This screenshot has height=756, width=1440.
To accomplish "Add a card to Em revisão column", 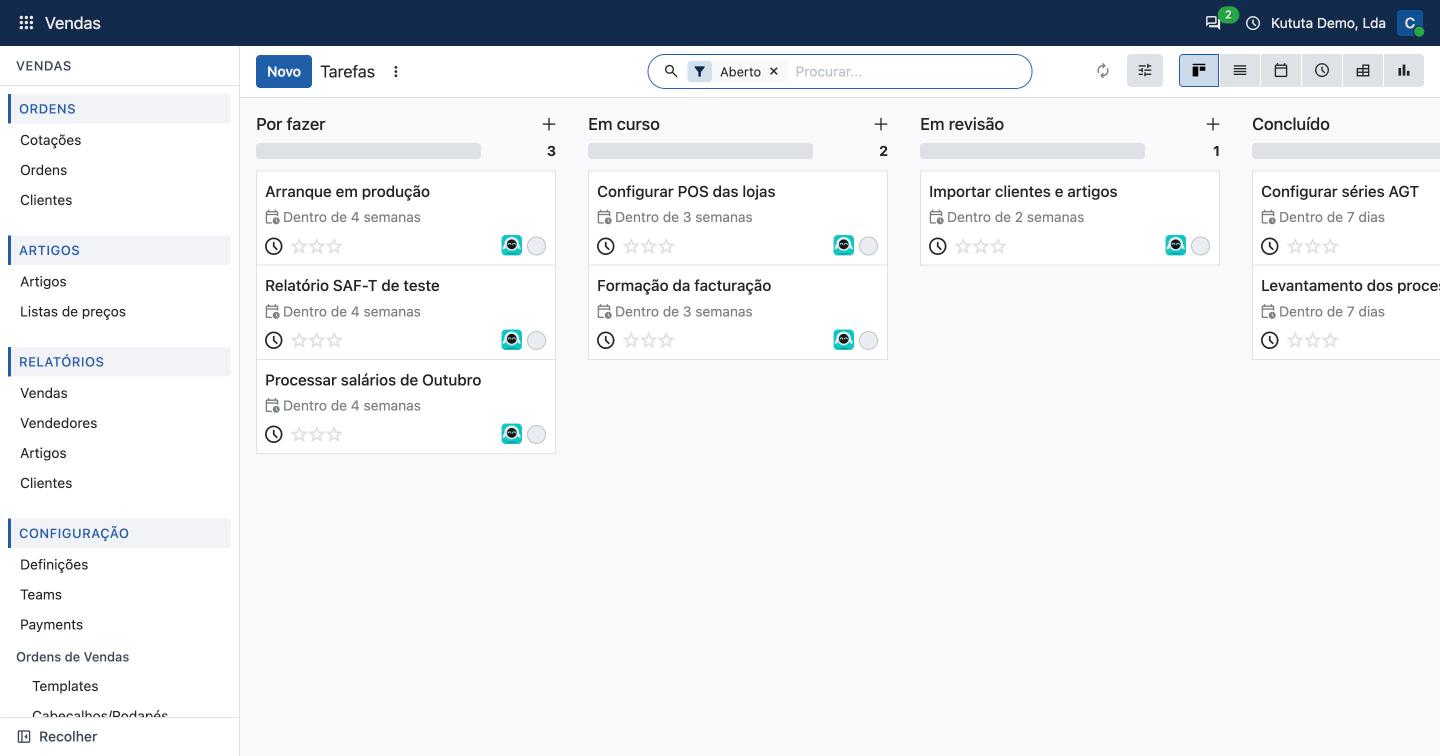I will 1213,124.
